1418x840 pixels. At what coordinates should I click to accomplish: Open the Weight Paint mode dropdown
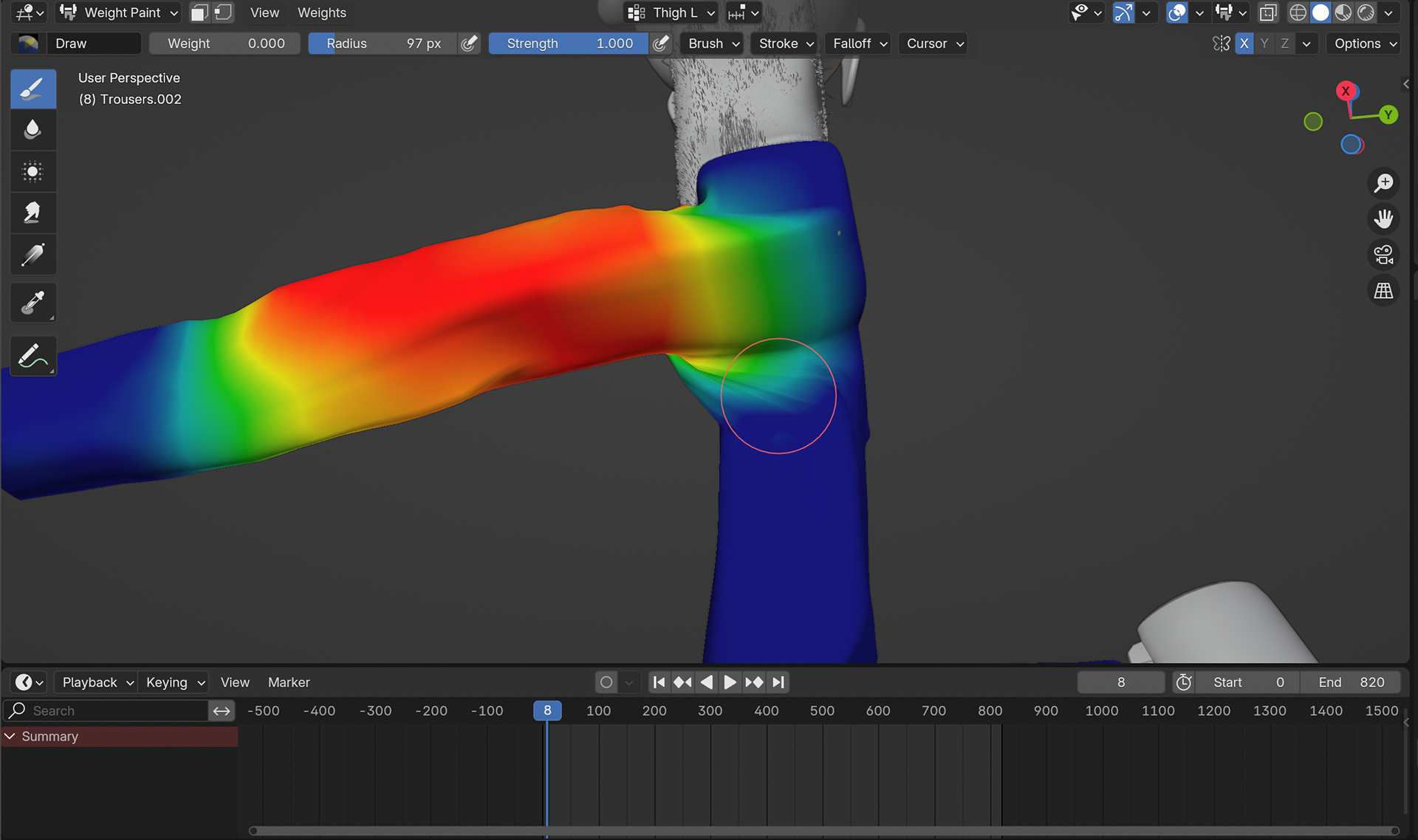click(x=118, y=13)
